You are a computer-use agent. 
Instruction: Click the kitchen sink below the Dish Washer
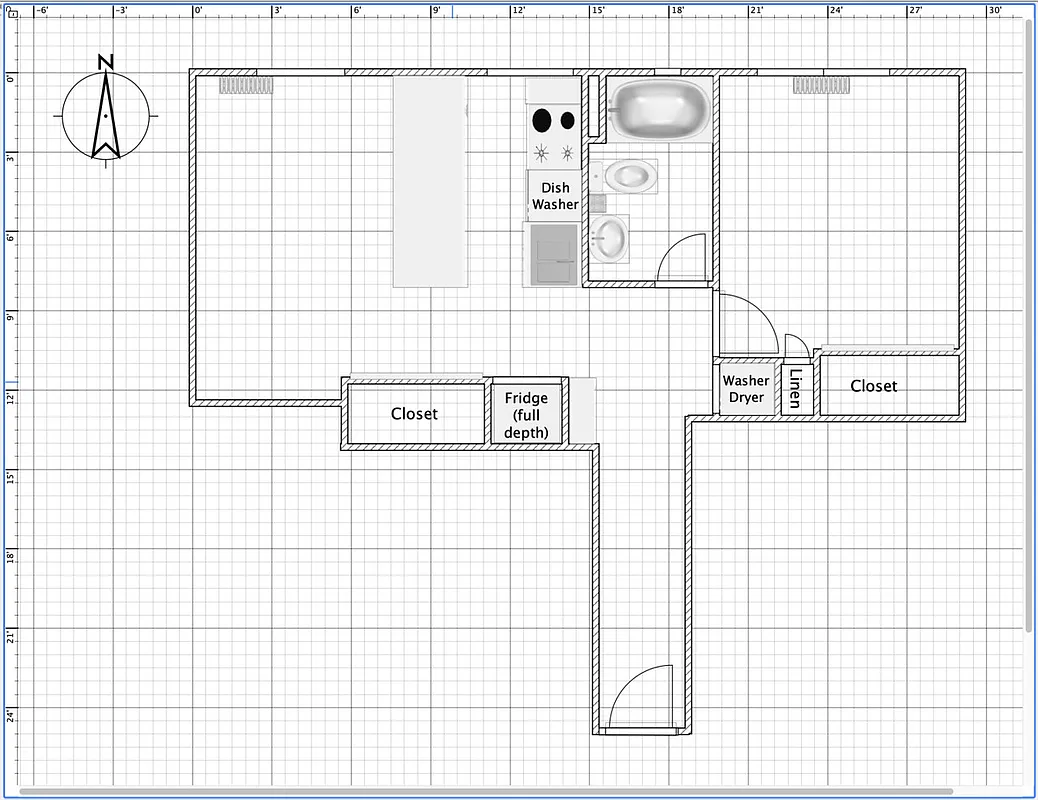click(553, 252)
